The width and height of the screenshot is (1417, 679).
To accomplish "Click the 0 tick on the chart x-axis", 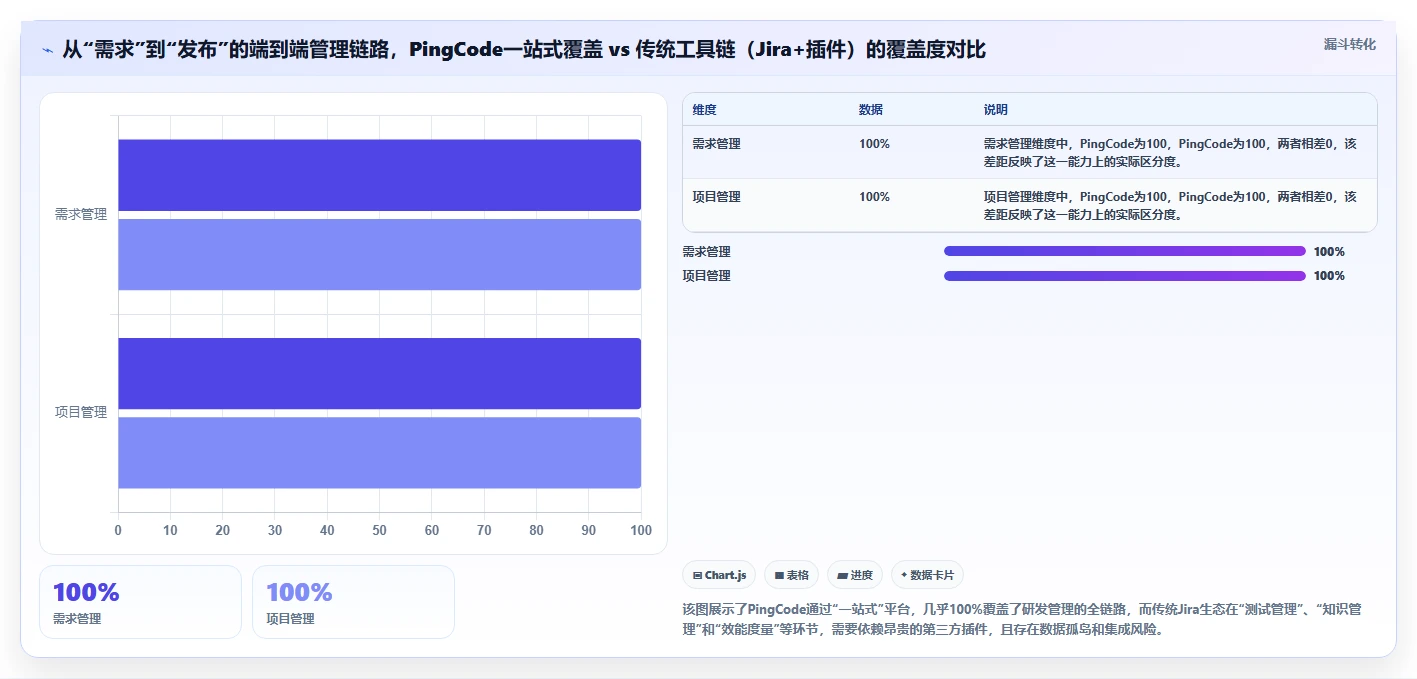I will [x=118, y=530].
